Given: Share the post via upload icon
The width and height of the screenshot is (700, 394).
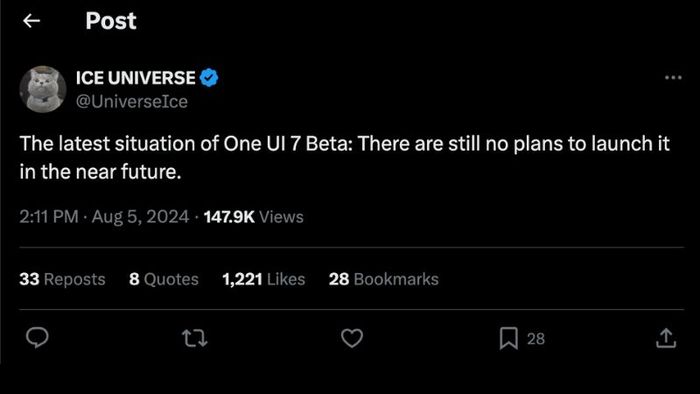Looking at the screenshot, I should [666, 338].
